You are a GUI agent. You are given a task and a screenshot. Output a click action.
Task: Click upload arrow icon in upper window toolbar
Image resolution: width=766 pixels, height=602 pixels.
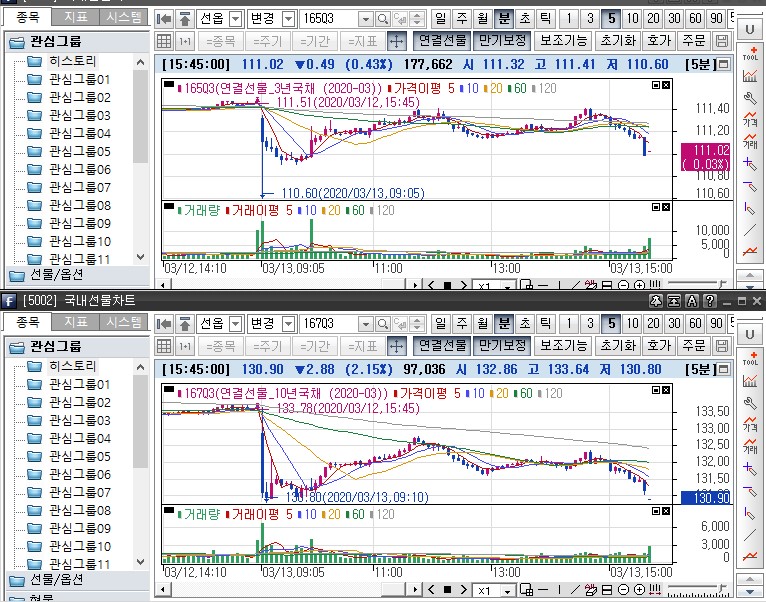(185, 19)
